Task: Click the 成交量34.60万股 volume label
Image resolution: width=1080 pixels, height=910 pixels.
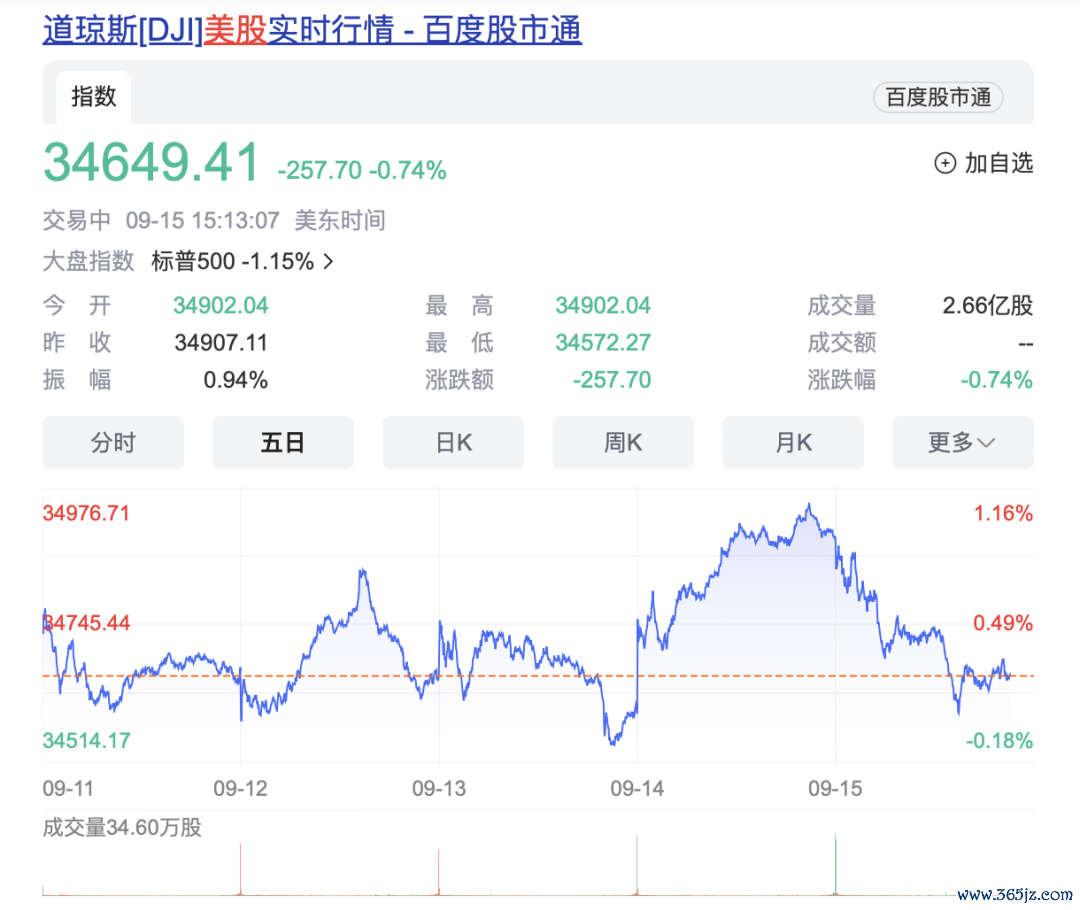Action: click(x=122, y=827)
